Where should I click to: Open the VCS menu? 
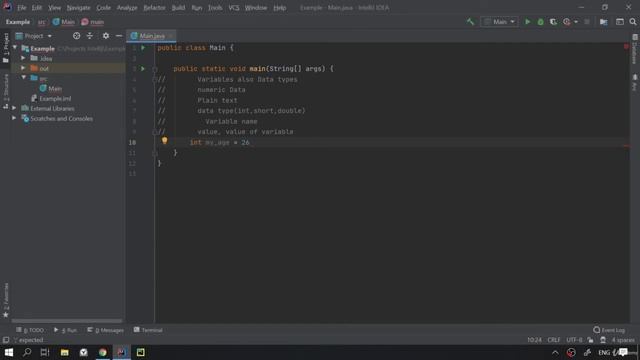[x=234, y=8]
